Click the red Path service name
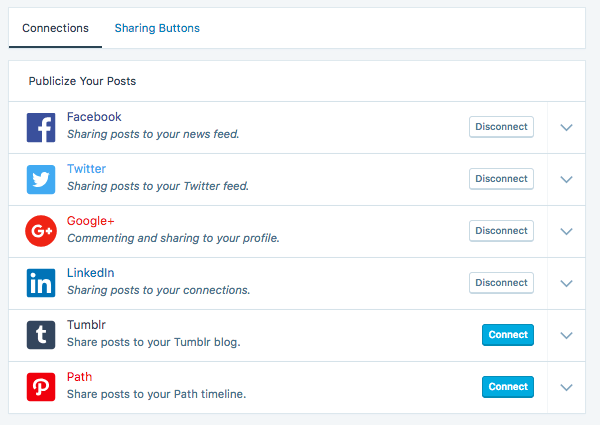This screenshot has width=600, height=425. tap(80, 377)
